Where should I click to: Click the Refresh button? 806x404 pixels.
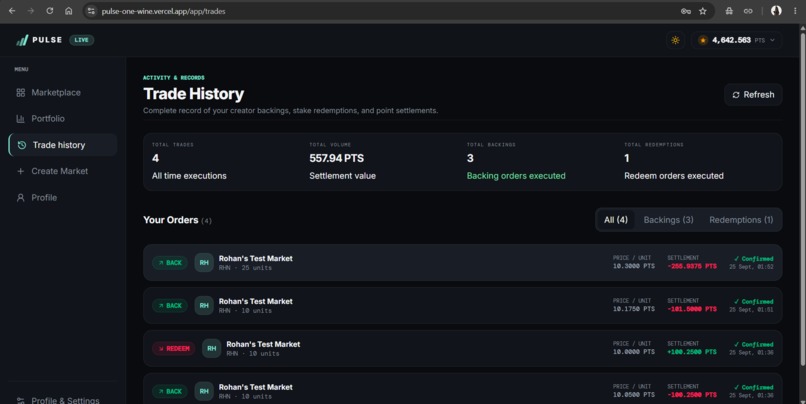[x=753, y=95]
